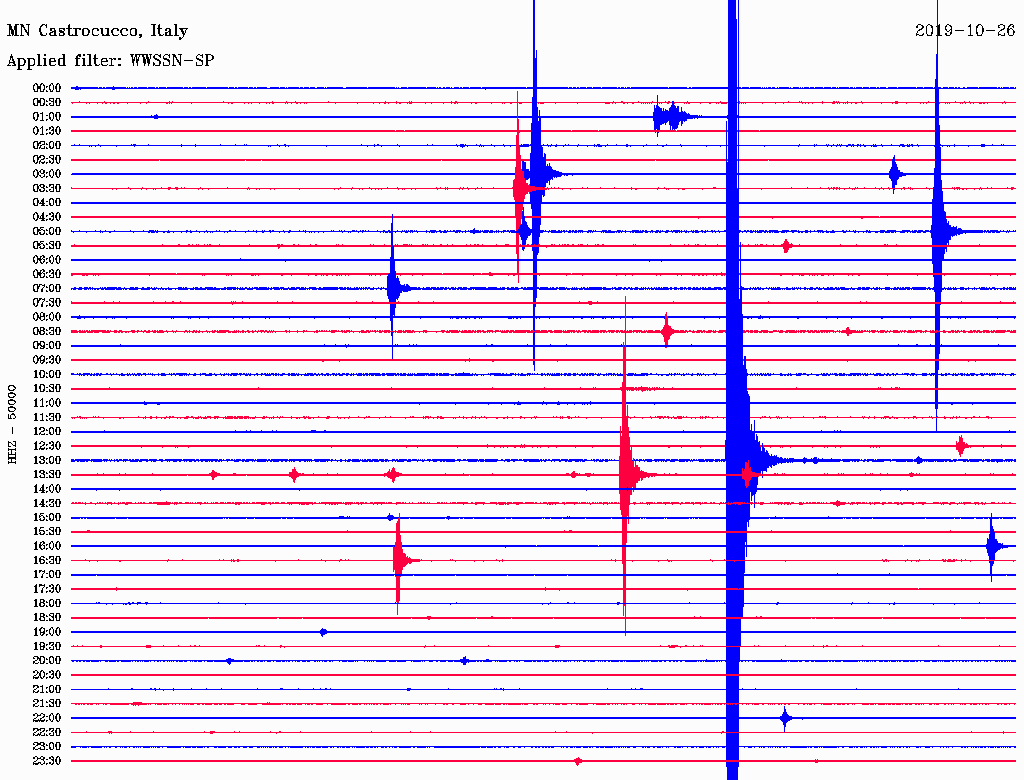Click the 09:30 time label
The image size is (1024, 780).
pyautogui.click(x=47, y=360)
